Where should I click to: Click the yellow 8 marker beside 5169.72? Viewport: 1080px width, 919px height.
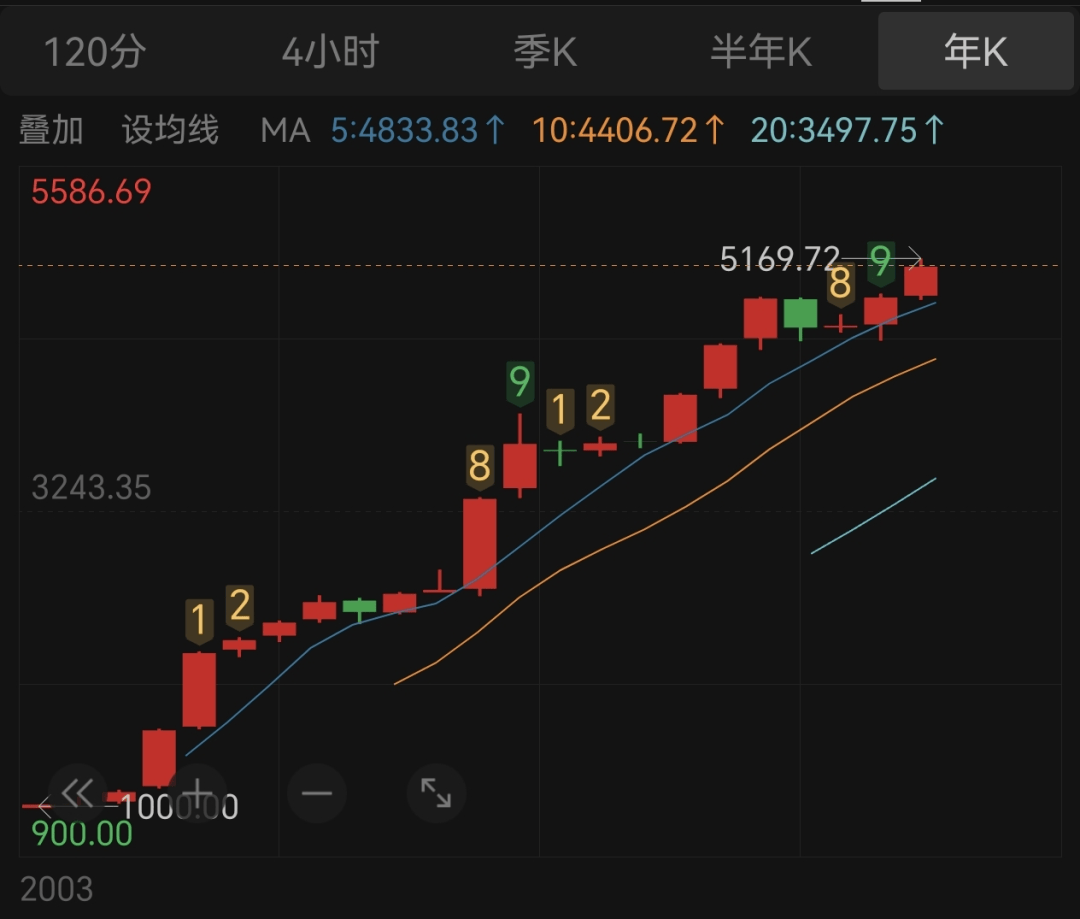point(840,285)
